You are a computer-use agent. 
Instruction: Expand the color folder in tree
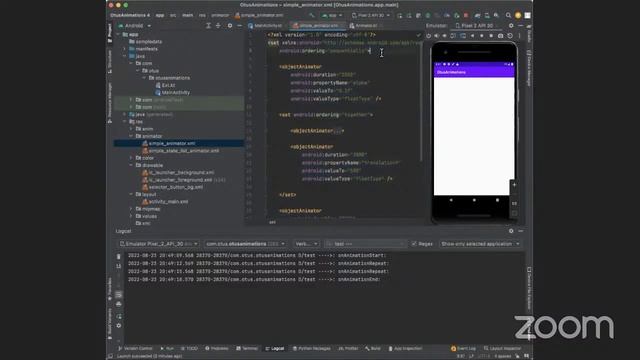point(131,158)
